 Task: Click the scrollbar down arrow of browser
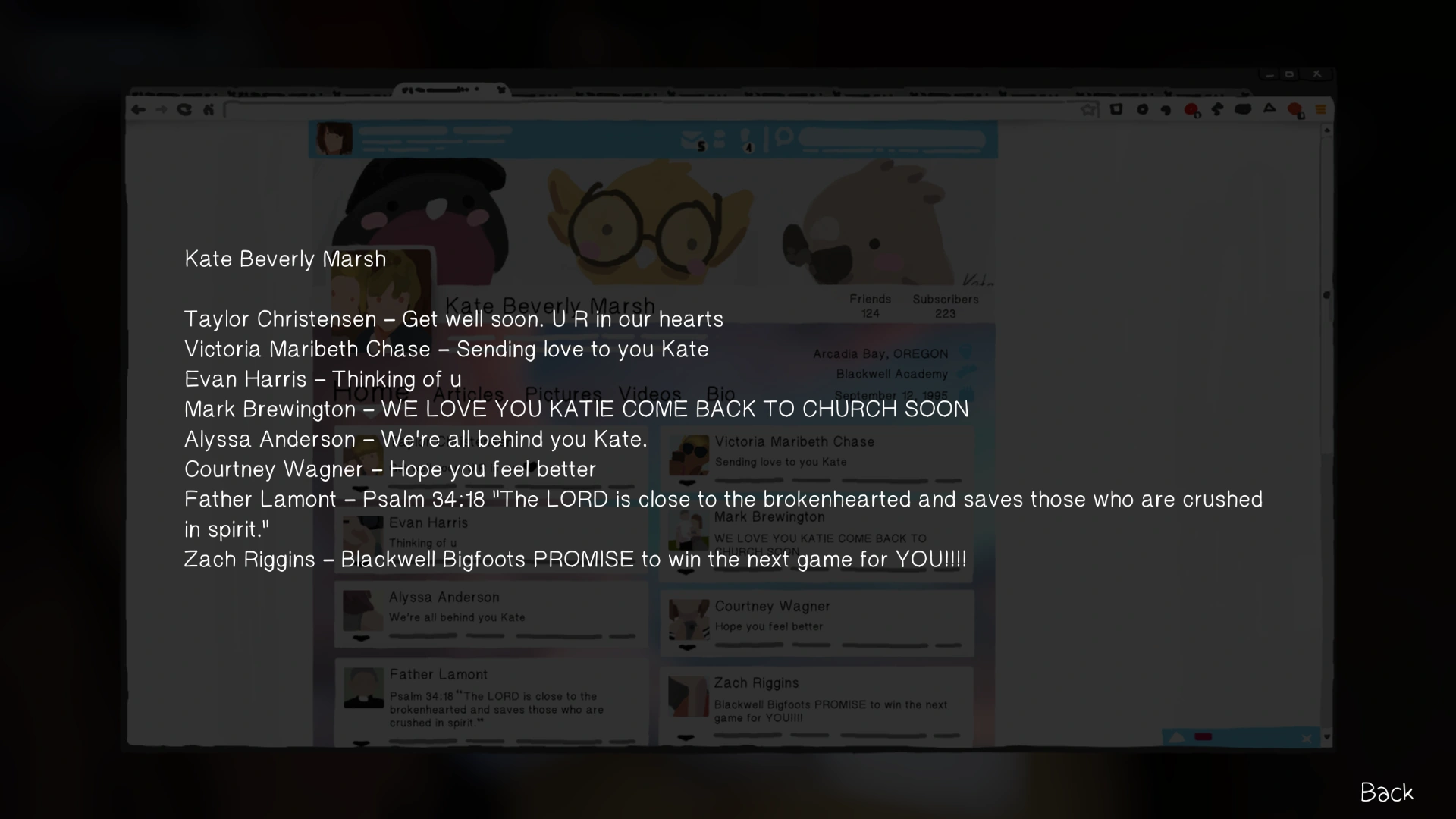[x=1326, y=737]
